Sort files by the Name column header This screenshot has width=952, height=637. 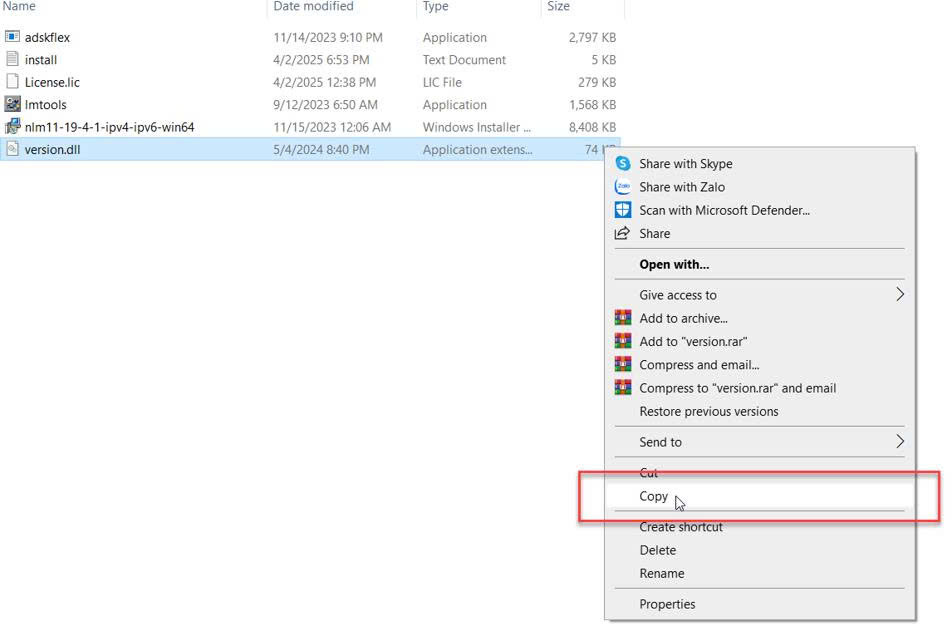coord(19,6)
